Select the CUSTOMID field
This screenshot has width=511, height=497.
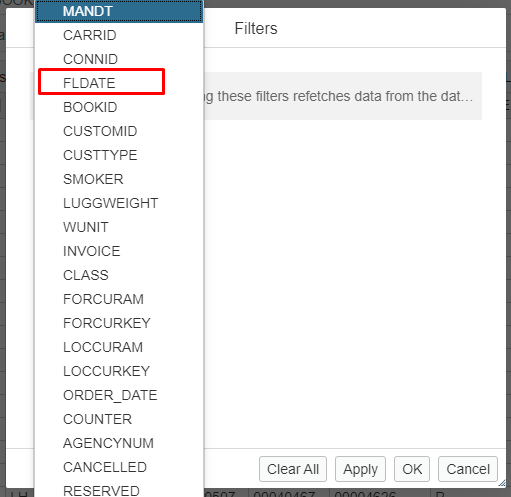point(119,131)
